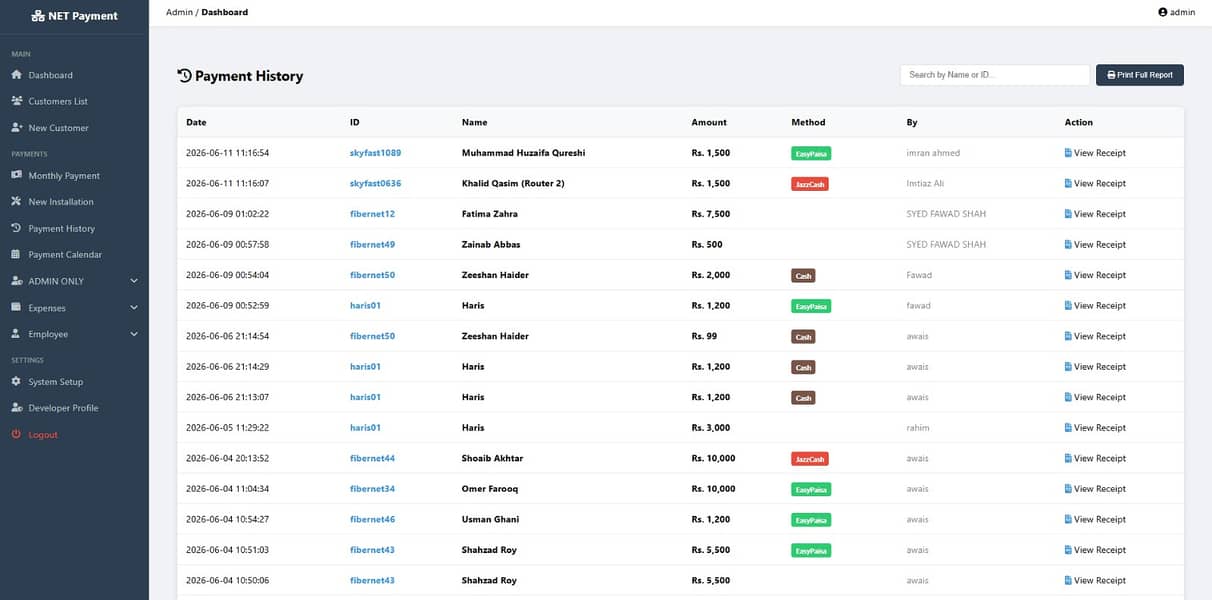The height and width of the screenshot is (600, 1212).
Task: Click EasyPaisa badge in Muhammad Huzaifa Qureshi row
Action: click(811, 154)
